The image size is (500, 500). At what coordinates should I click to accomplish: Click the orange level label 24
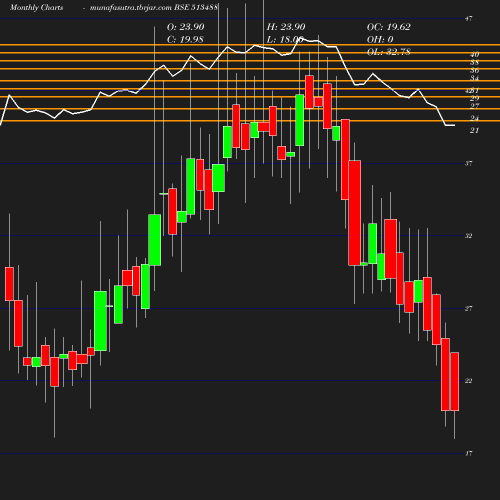475,118
